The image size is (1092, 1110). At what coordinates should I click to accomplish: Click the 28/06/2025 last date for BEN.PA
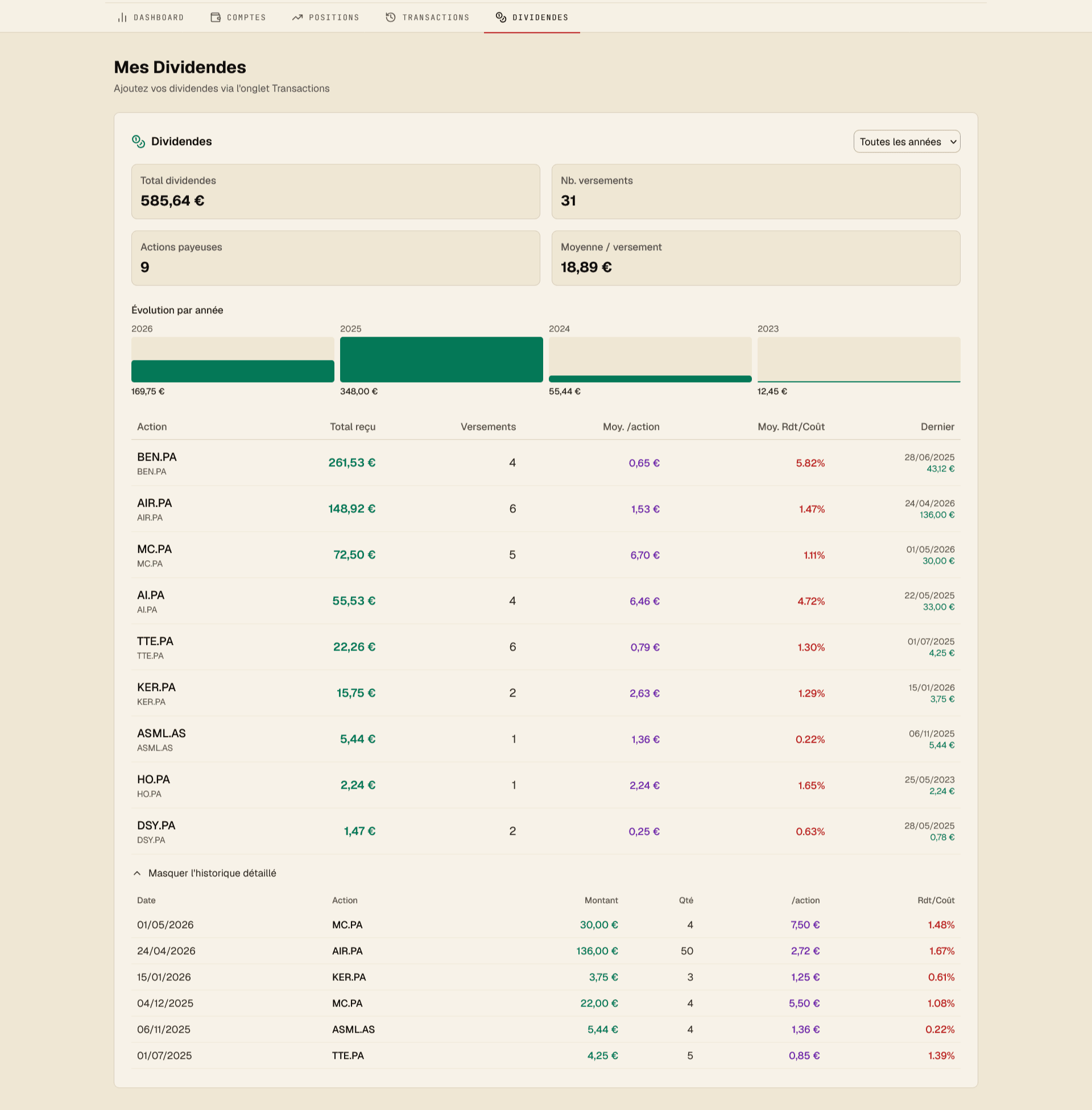(x=929, y=458)
